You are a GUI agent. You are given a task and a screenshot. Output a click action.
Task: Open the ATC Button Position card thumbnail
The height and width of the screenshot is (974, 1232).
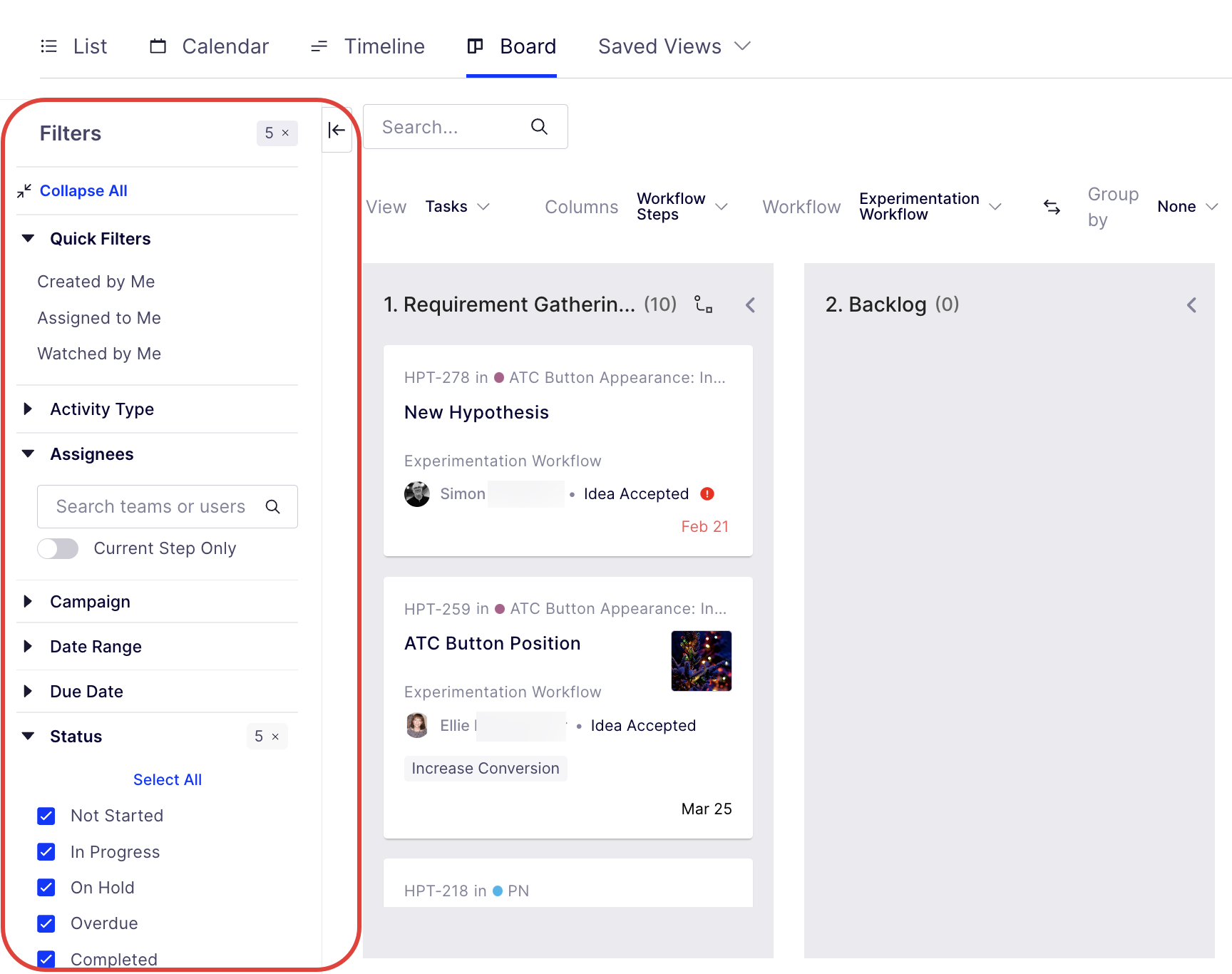702,661
